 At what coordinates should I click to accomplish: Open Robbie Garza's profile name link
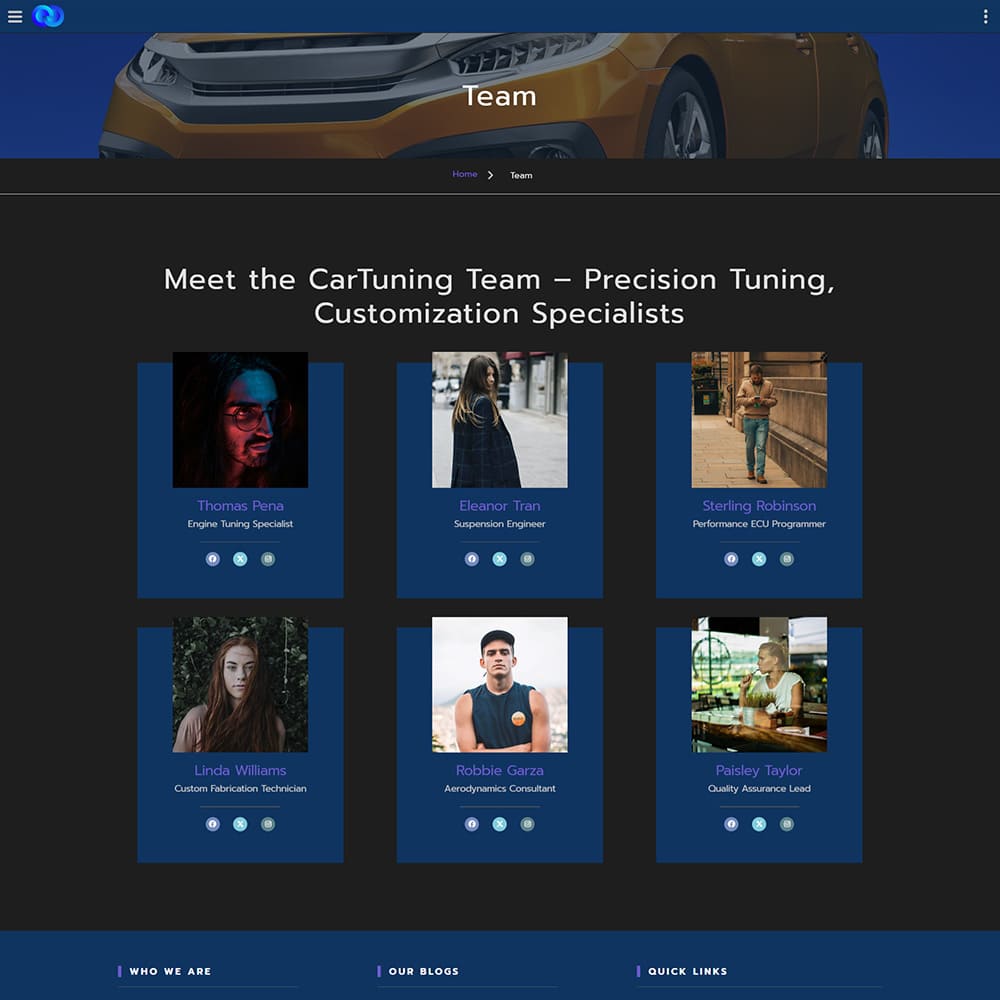(500, 770)
